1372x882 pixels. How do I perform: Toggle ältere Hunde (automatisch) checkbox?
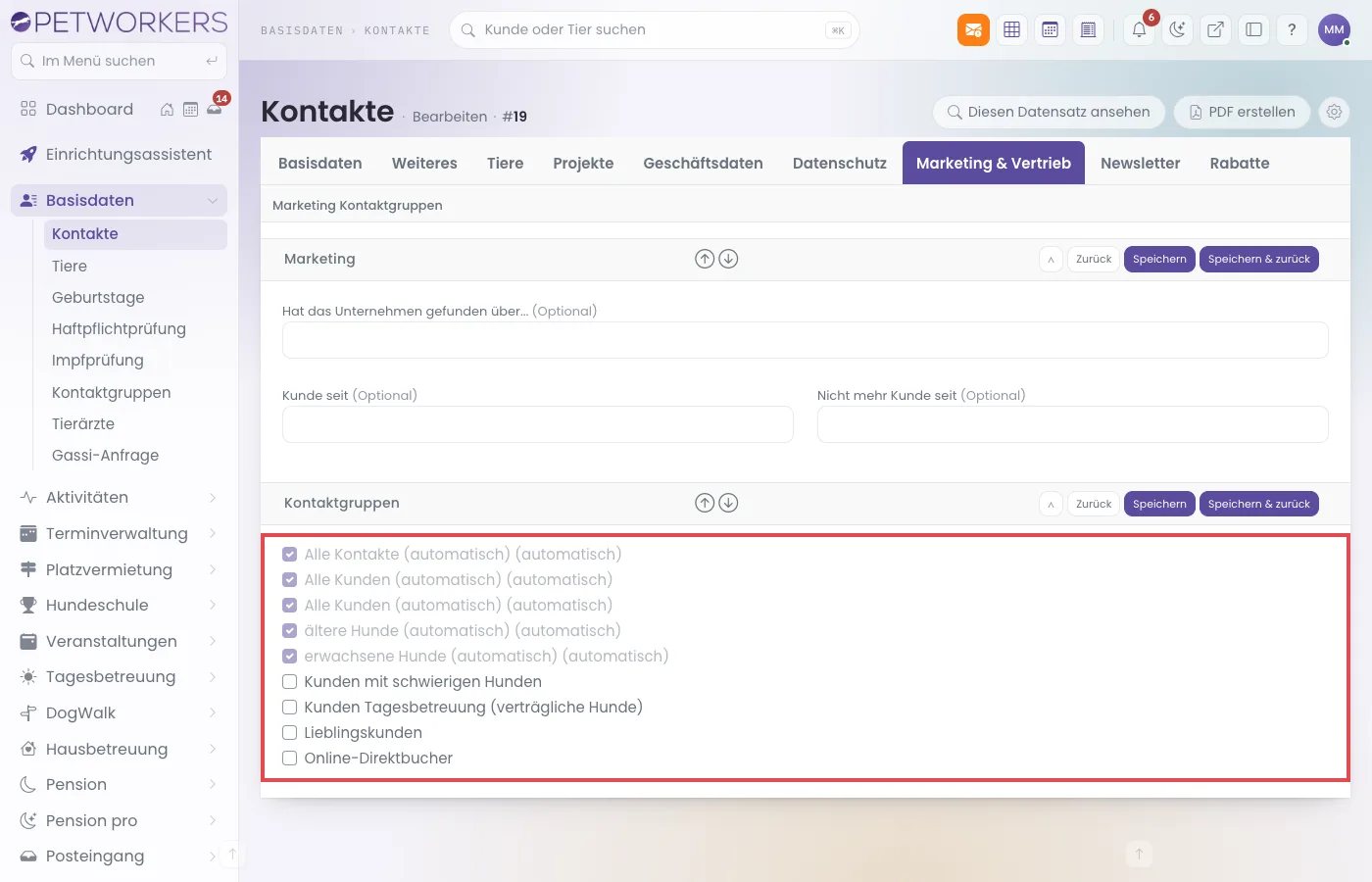coord(290,630)
